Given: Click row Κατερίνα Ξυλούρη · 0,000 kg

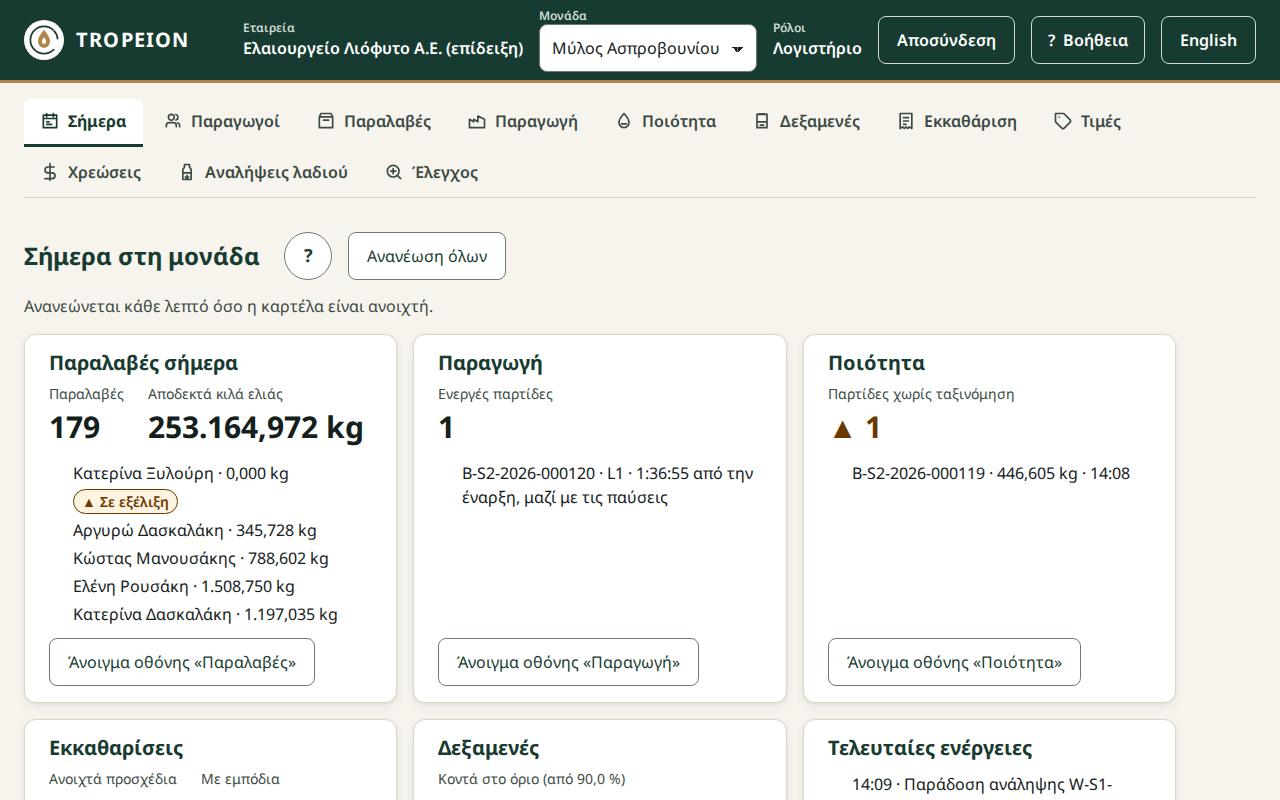Looking at the screenshot, I should tap(181, 473).
